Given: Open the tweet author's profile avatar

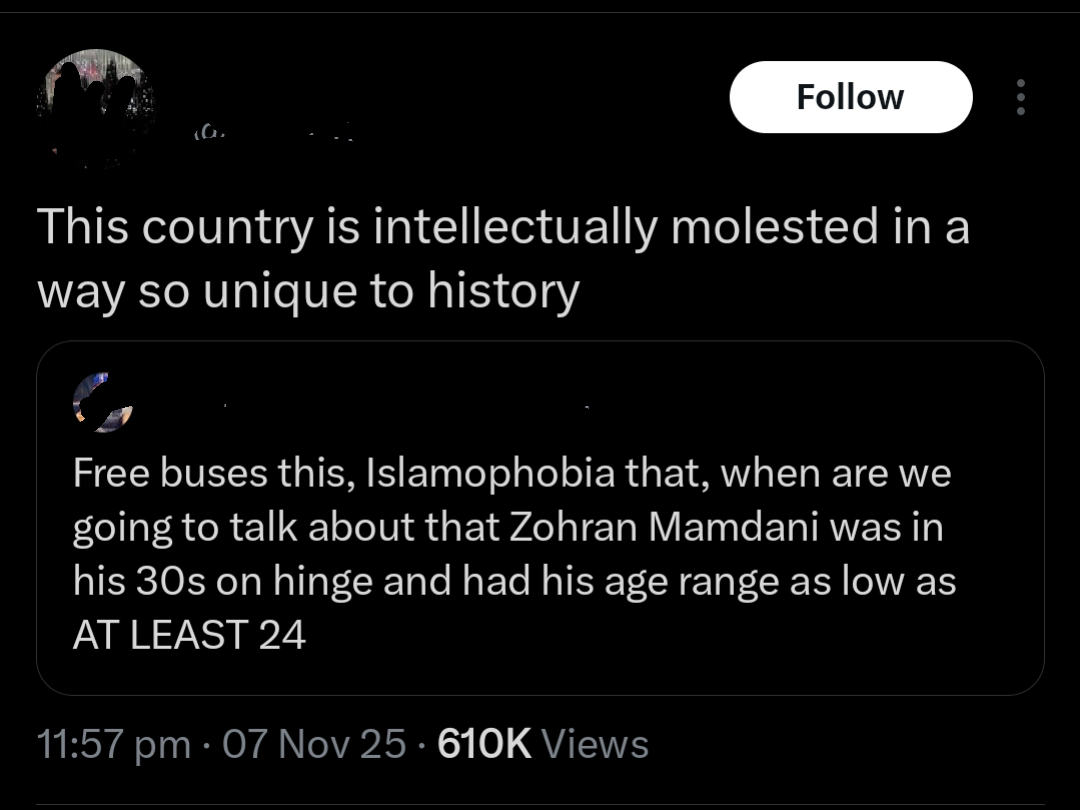Looking at the screenshot, I should coord(96,107).
